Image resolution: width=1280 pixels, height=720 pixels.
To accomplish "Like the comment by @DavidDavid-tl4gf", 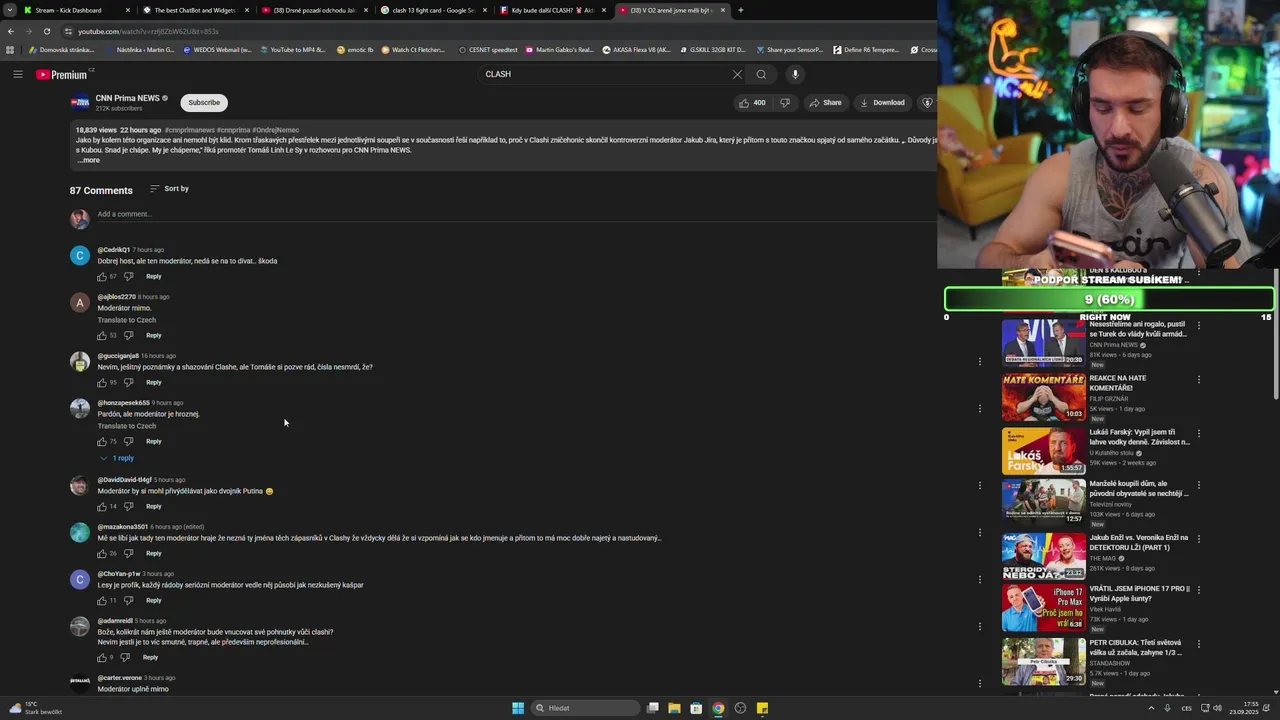I will coord(102,506).
